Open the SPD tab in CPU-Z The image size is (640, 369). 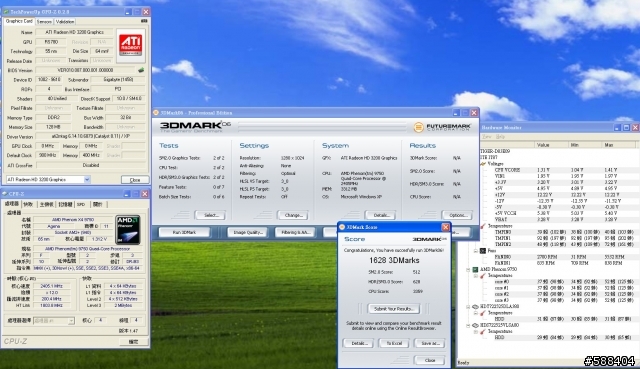(x=81, y=204)
